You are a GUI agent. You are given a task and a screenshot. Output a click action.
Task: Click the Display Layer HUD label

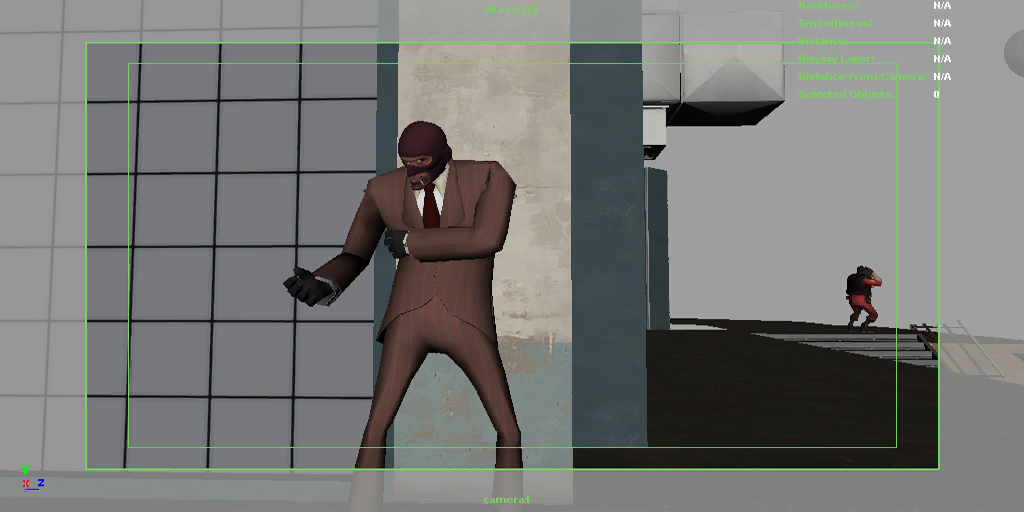point(837,59)
